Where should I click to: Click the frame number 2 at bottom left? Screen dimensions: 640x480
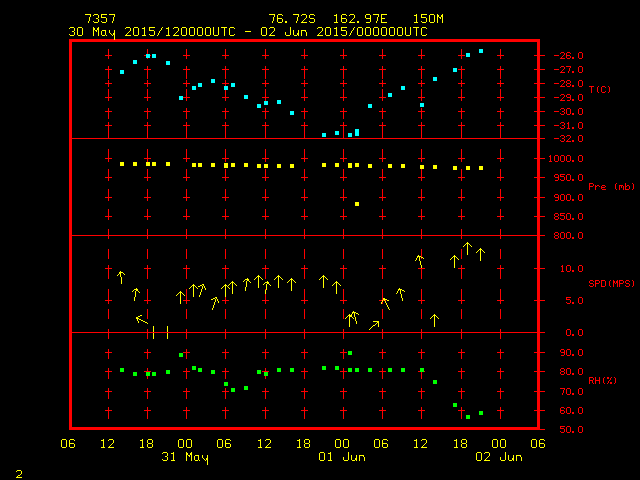click(x=18, y=471)
